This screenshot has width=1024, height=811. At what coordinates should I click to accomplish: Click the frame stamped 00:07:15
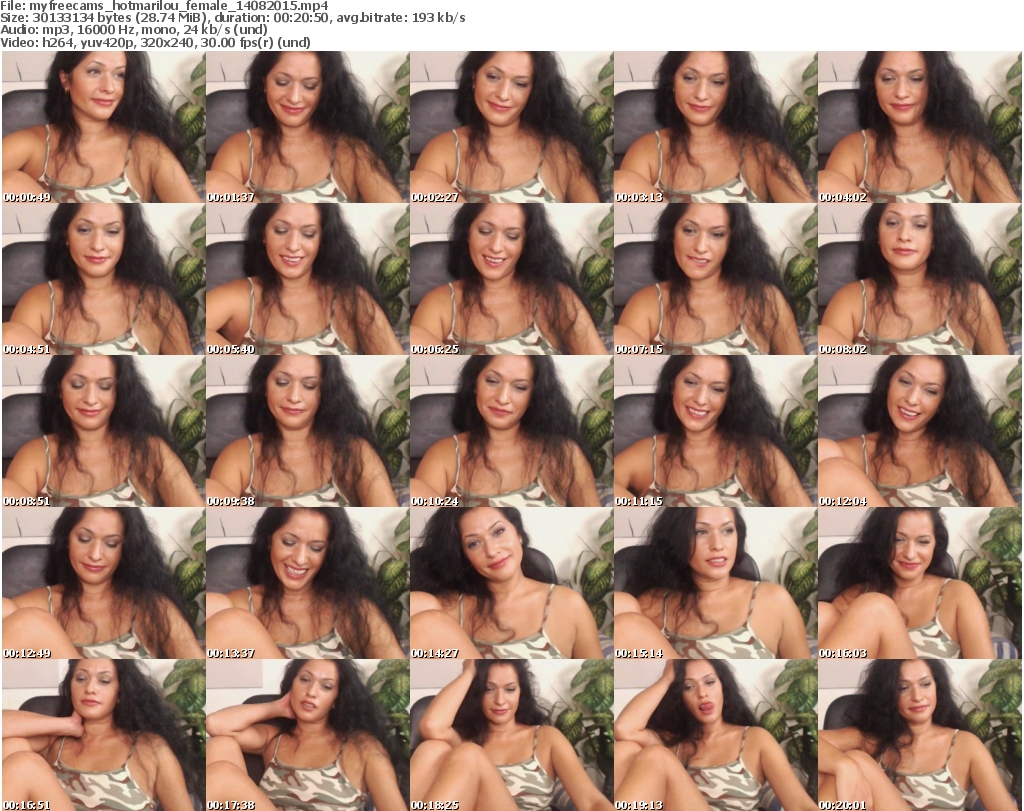(x=715, y=279)
